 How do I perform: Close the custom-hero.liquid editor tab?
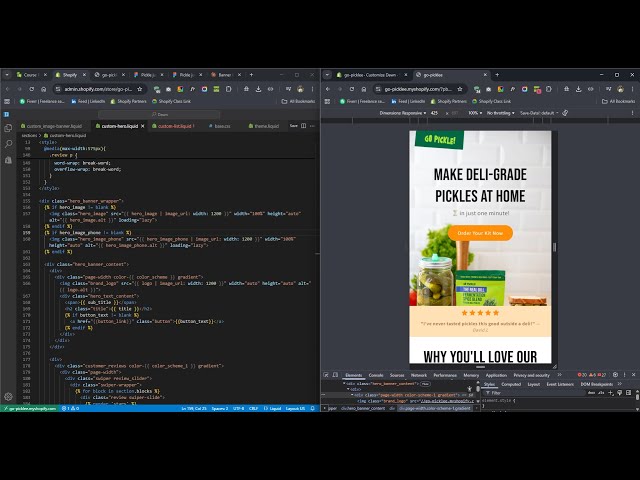point(142,126)
